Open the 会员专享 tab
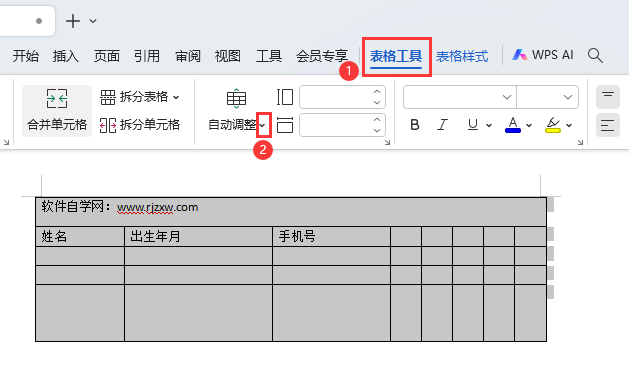Image resolution: width=629 pixels, height=384 pixels. point(322,56)
